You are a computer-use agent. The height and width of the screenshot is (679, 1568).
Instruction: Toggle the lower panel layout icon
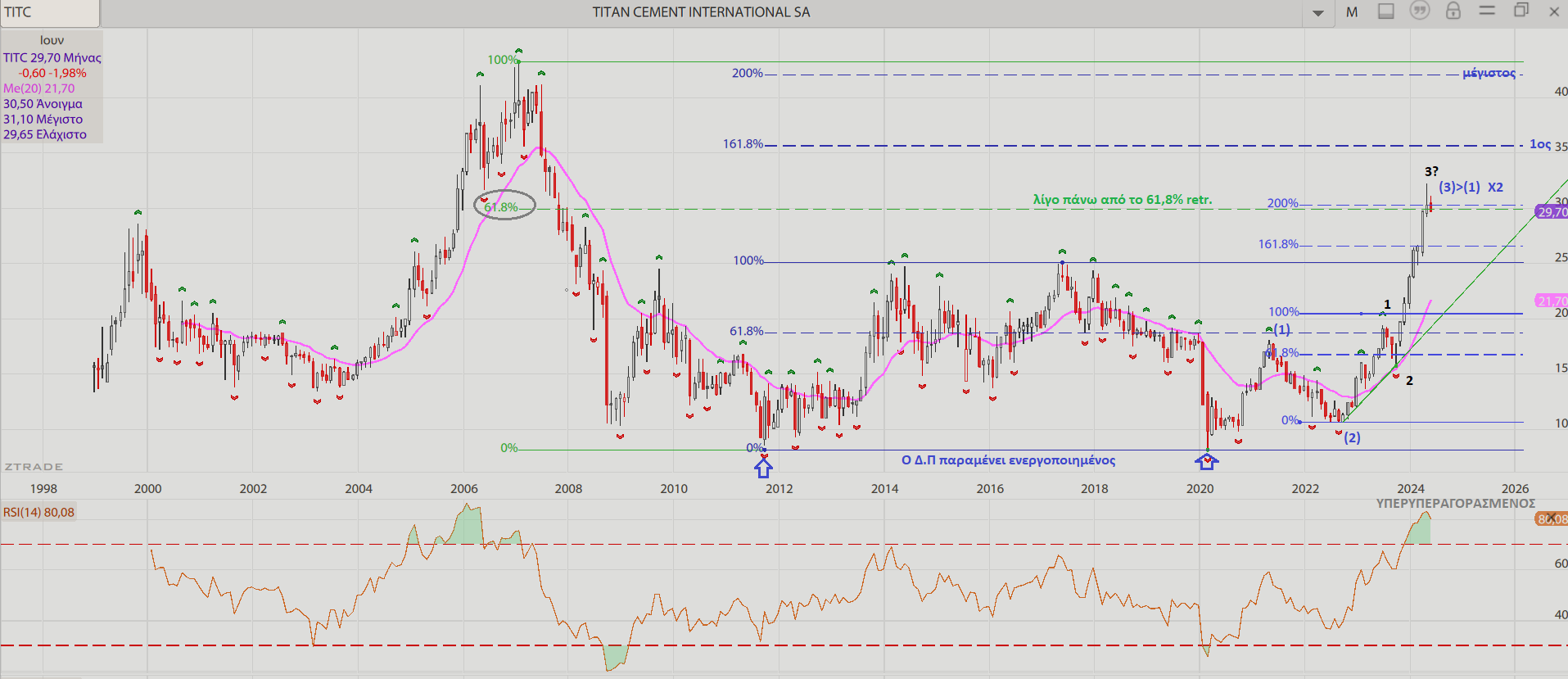[1386, 11]
